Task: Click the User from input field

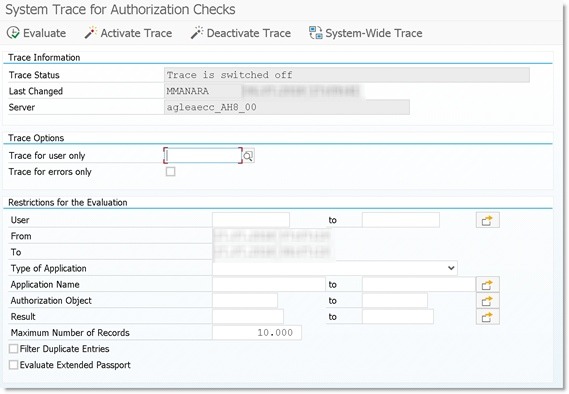Action: 251,220
